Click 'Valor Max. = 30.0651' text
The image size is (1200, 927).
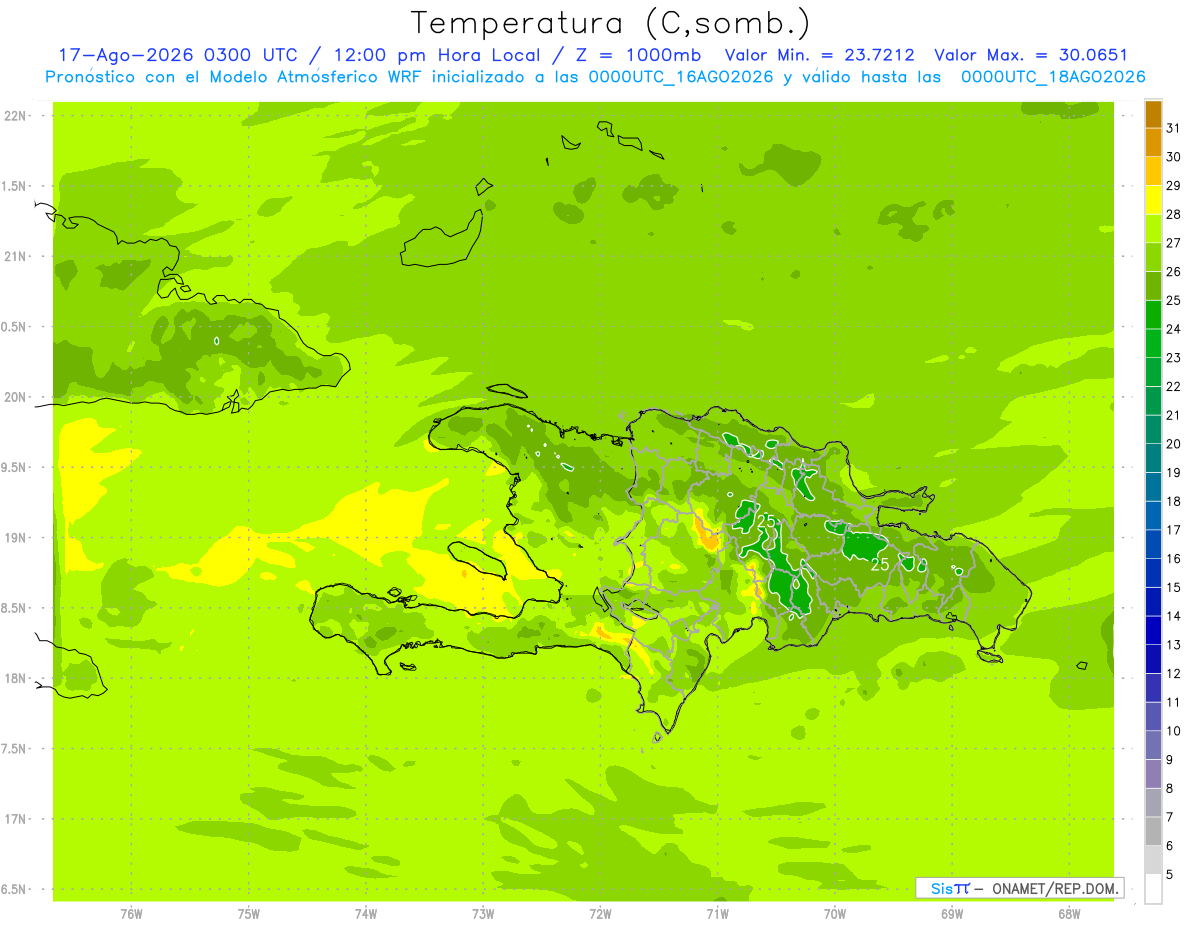[1031, 55]
